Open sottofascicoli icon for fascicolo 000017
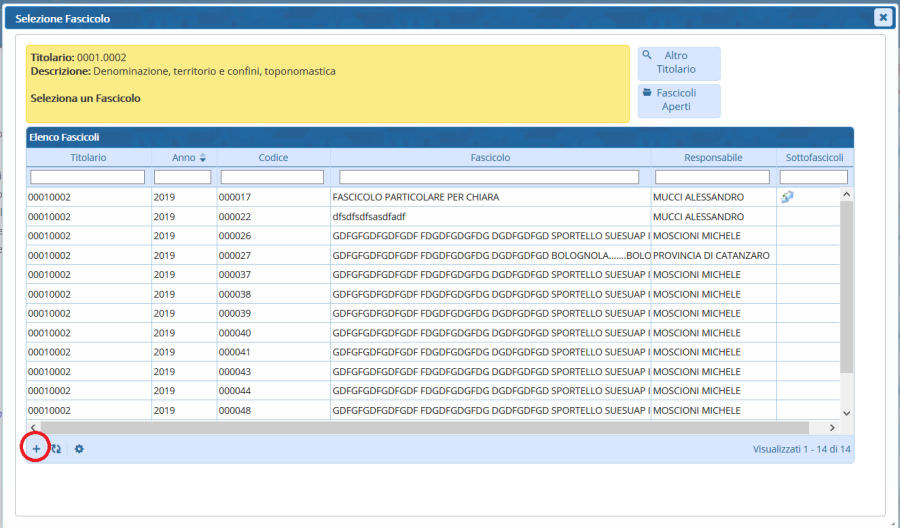Screen dimensions: 900x528 (787, 197)
